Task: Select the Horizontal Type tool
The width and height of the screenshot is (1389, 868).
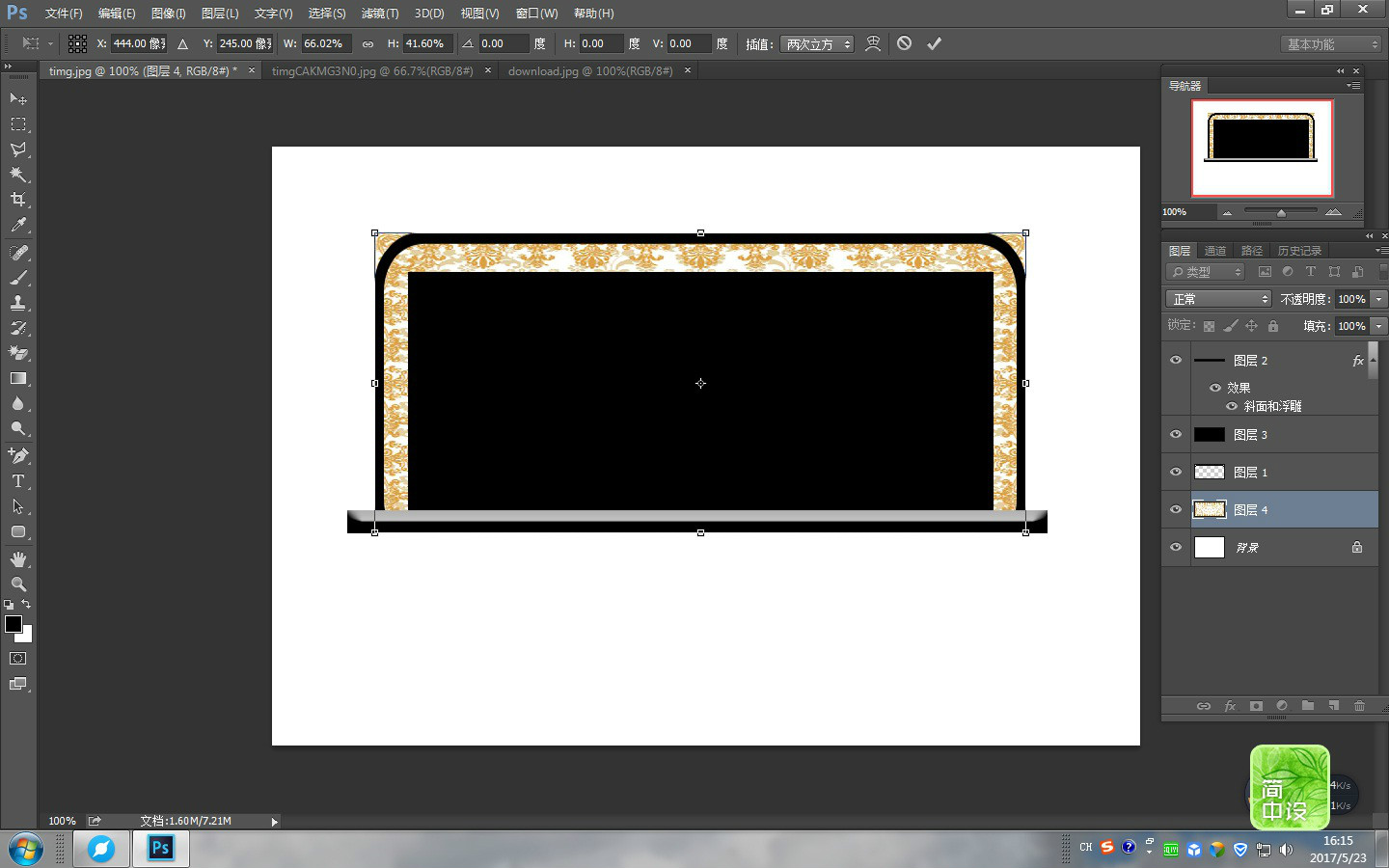Action: pyautogui.click(x=18, y=480)
